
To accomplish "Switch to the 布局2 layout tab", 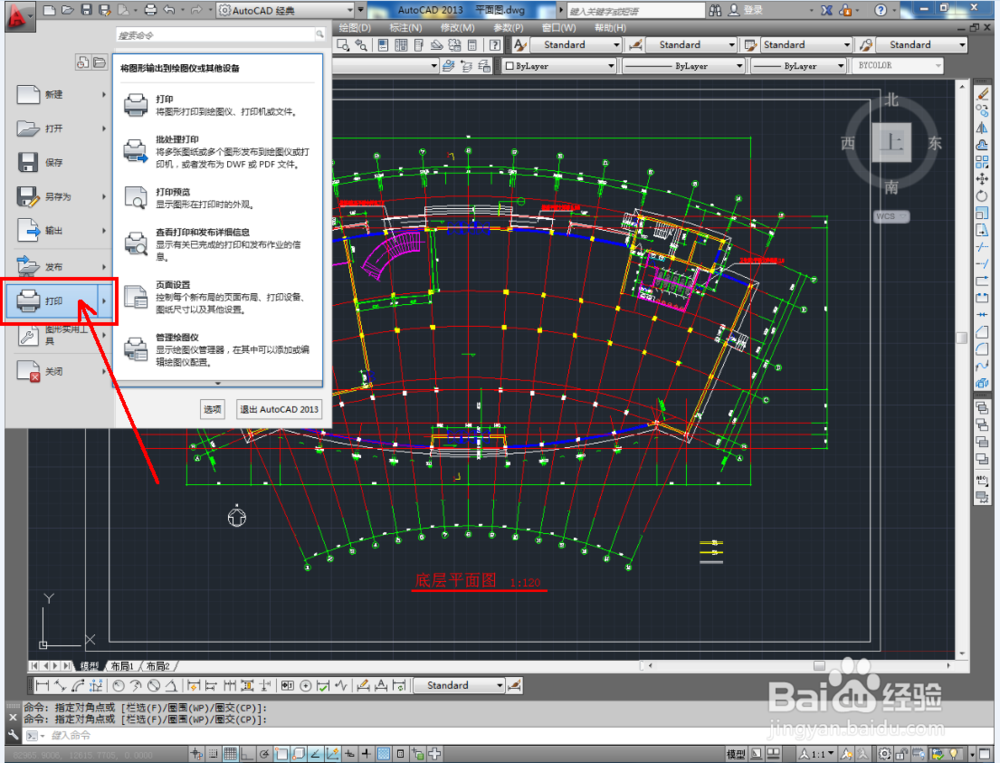I will (x=158, y=666).
